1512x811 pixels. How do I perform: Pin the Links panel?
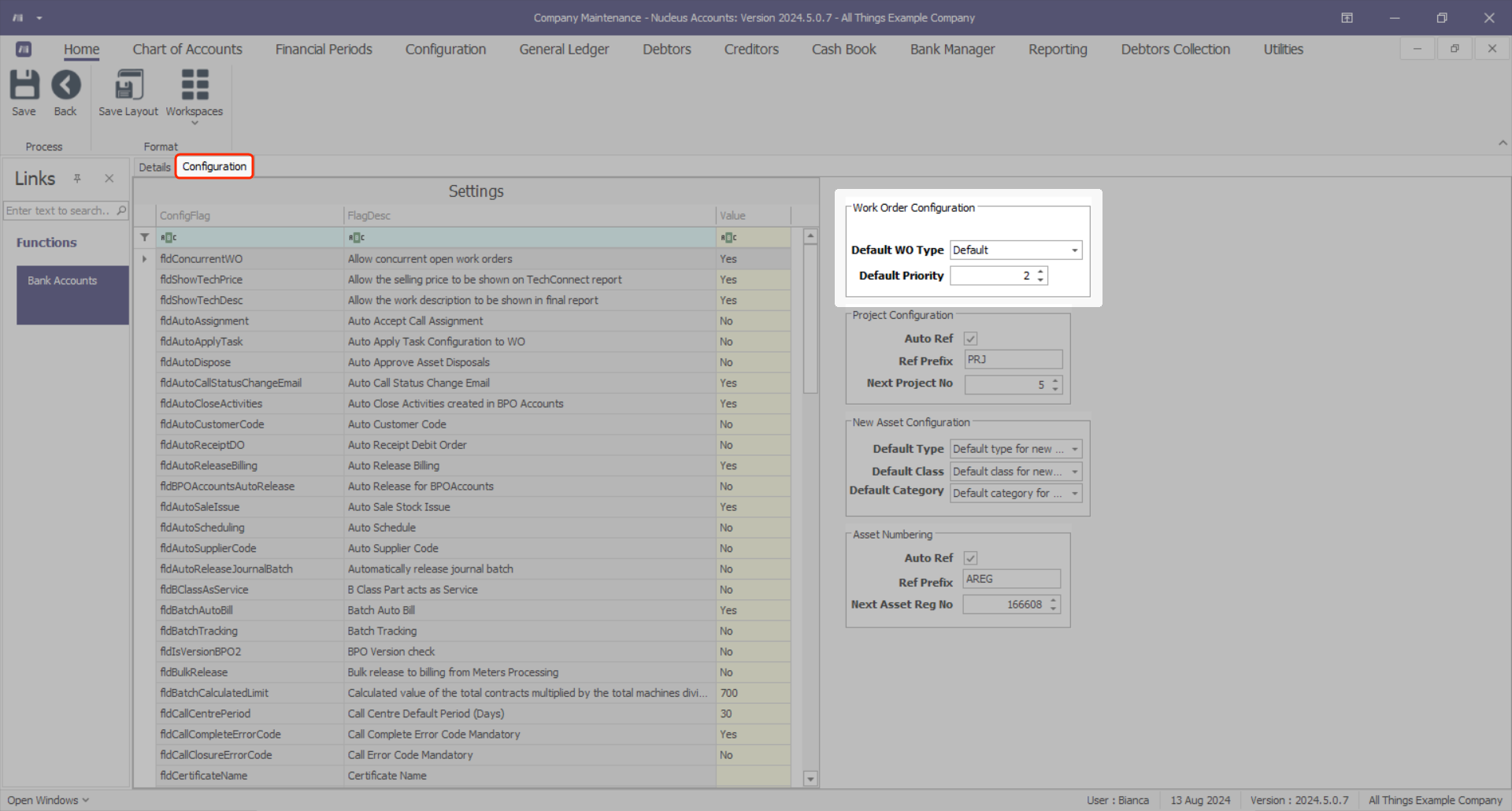tap(77, 179)
